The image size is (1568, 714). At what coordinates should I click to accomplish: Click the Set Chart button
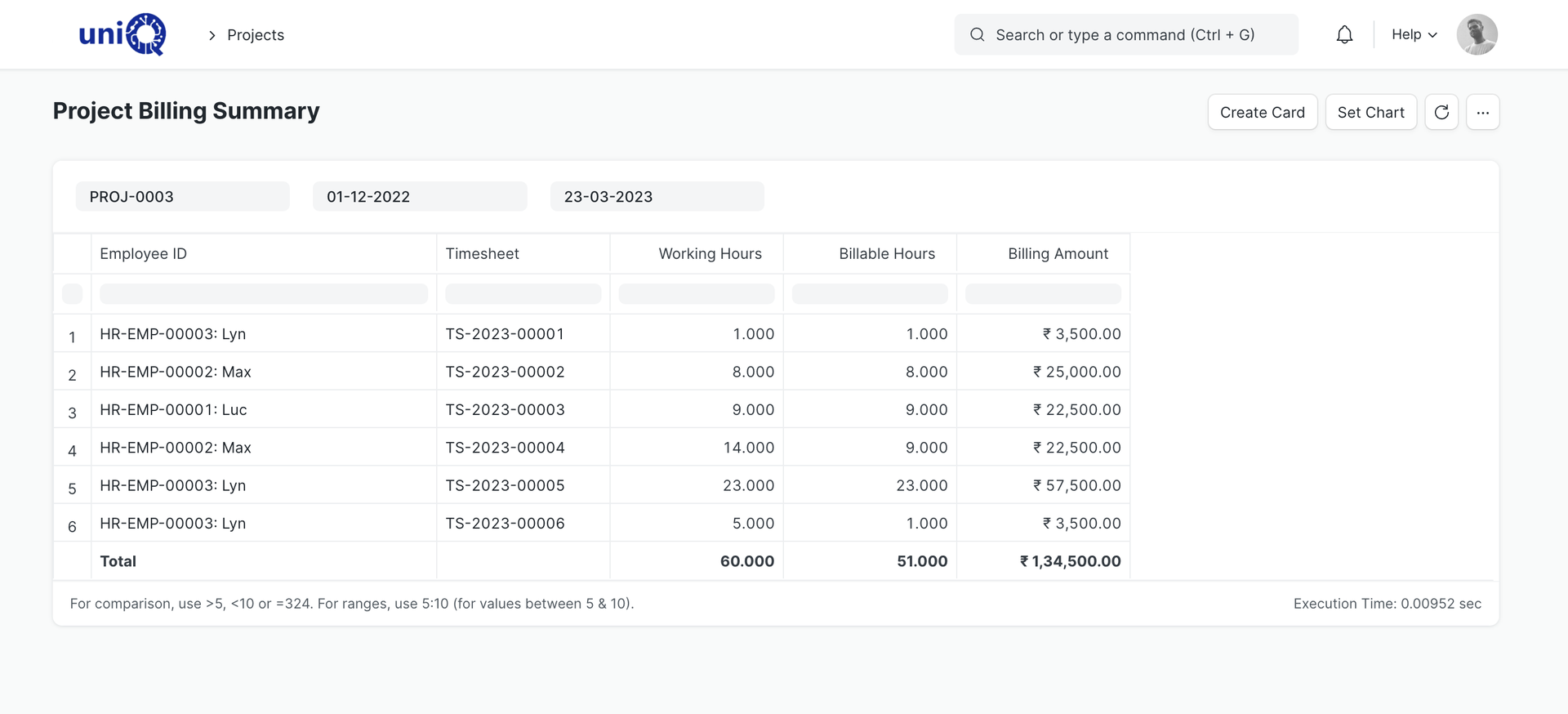coord(1370,112)
